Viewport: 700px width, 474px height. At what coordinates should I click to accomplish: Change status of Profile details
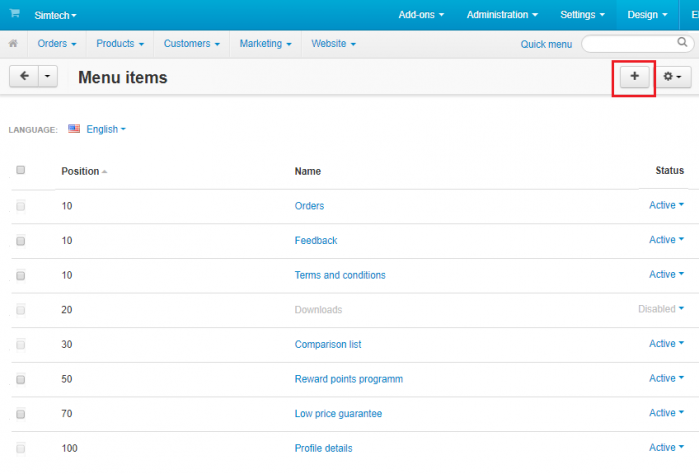[x=666, y=447]
